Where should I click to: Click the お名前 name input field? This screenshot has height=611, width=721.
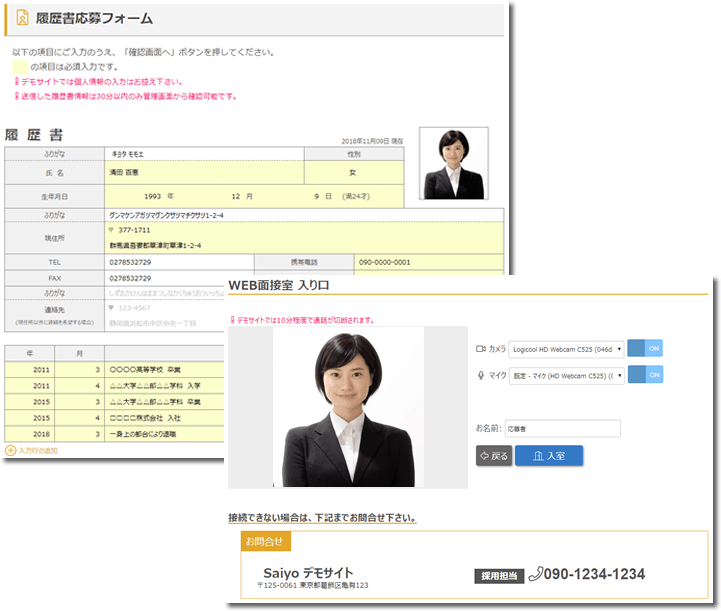click(563, 428)
